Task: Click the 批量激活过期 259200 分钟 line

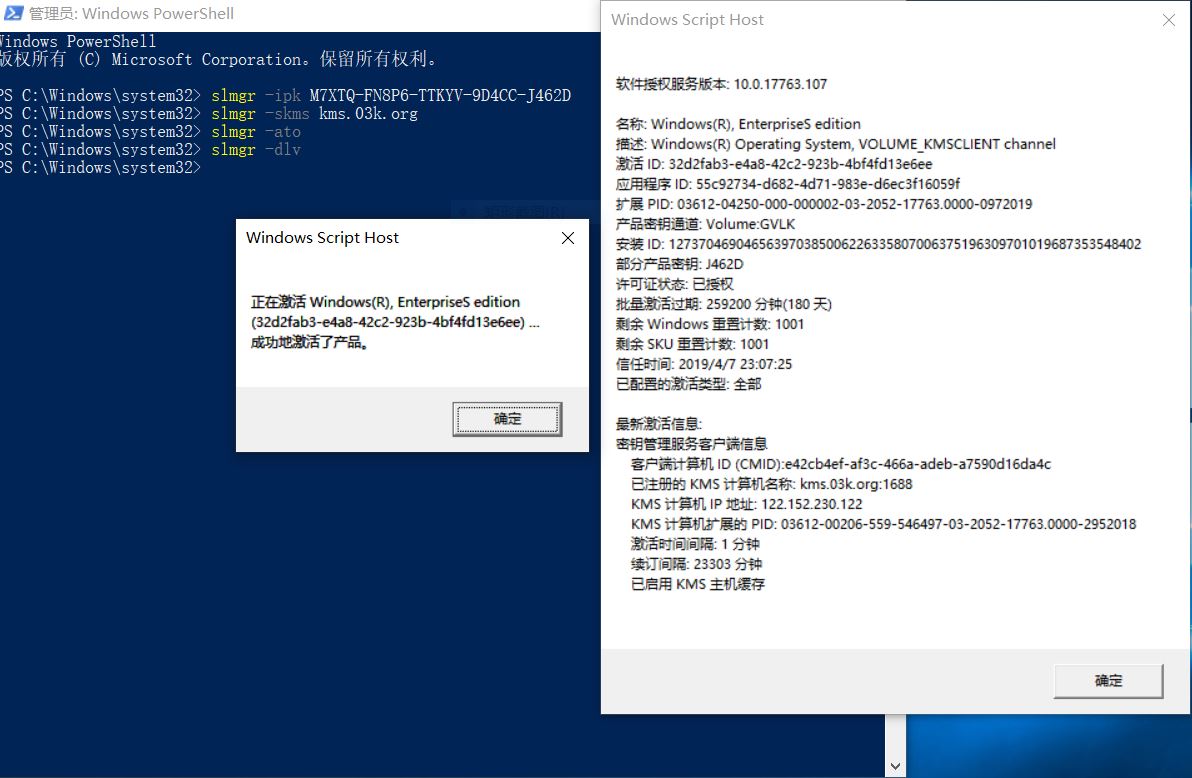Action: click(724, 304)
